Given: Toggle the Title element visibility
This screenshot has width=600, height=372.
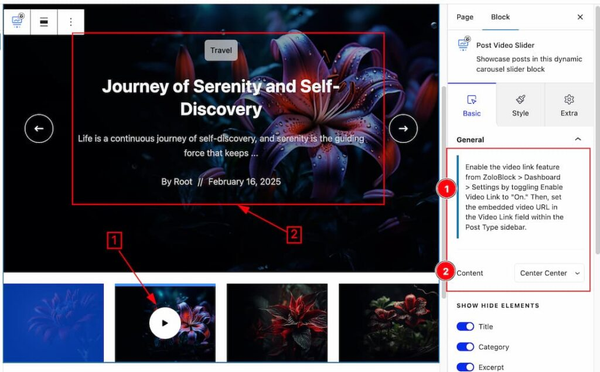Looking at the screenshot, I should click(x=465, y=326).
